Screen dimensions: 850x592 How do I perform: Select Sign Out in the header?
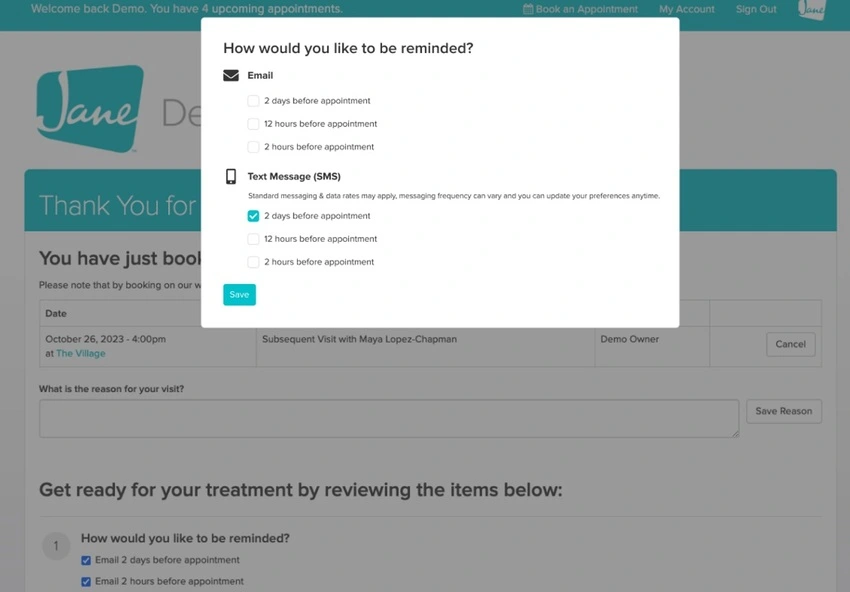(x=756, y=9)
